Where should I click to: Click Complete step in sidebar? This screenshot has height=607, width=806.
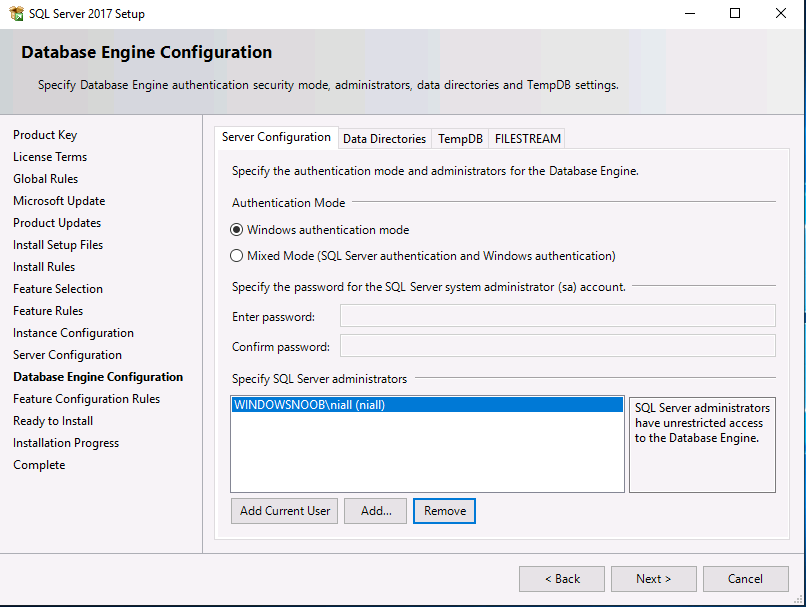39,465
